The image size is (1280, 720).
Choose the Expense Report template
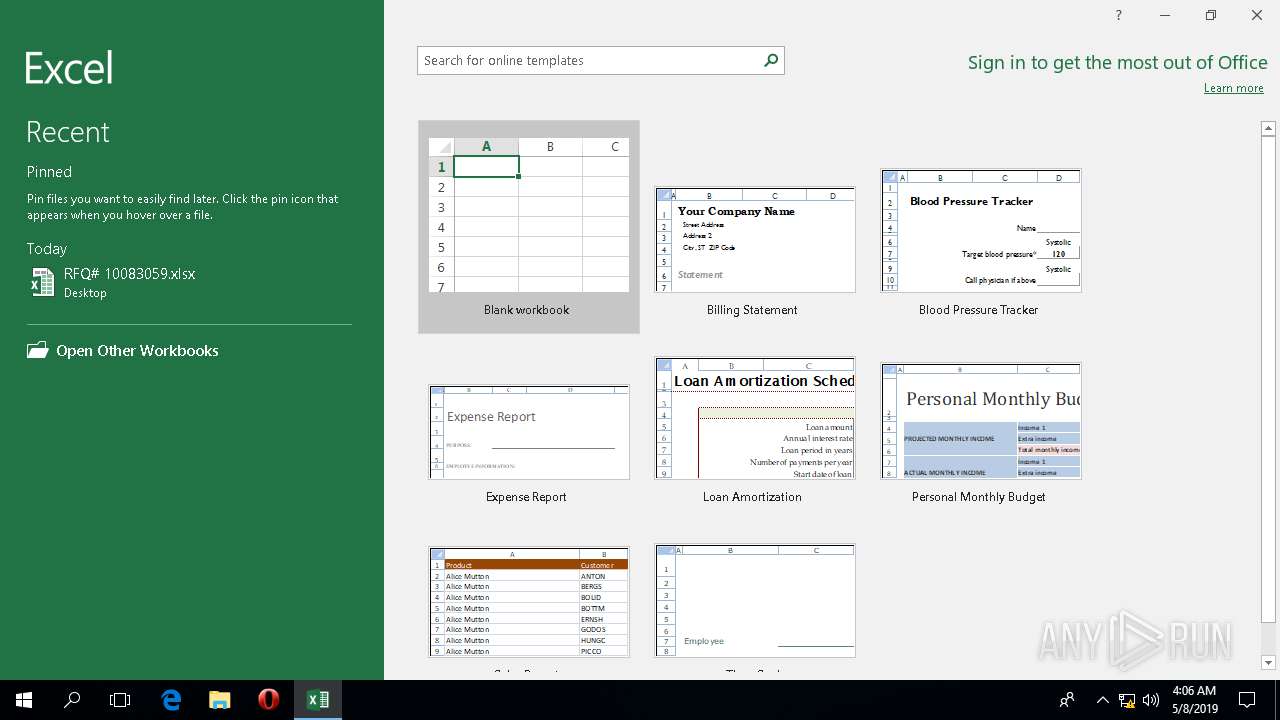pos(529,432)
